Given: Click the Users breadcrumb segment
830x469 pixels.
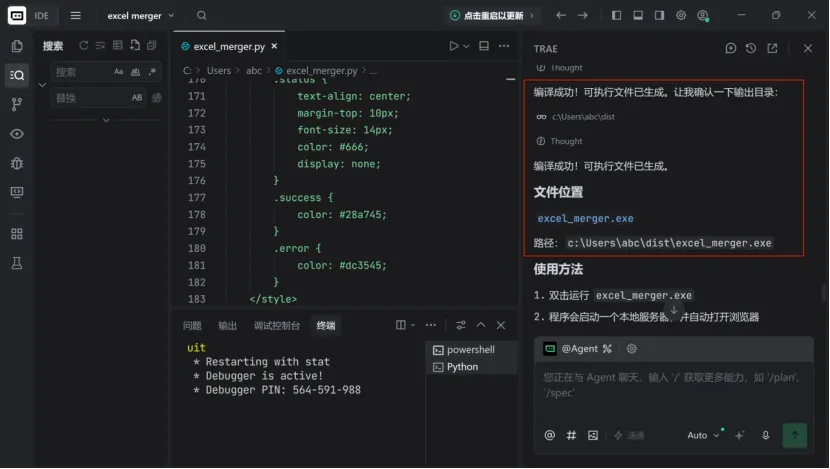Looking at the screenshot, I should coord(219,70).
